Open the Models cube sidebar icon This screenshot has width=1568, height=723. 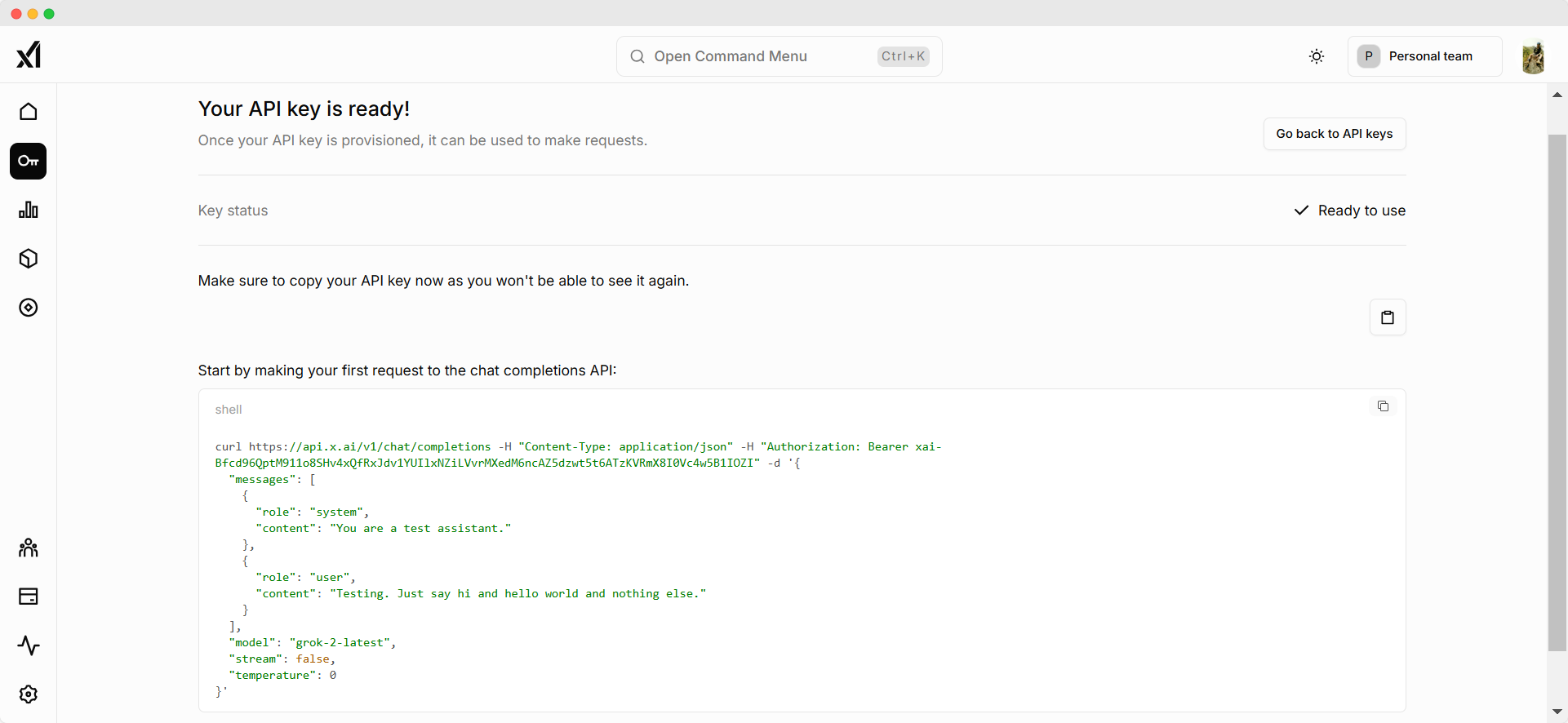click(x=29, y=259)
